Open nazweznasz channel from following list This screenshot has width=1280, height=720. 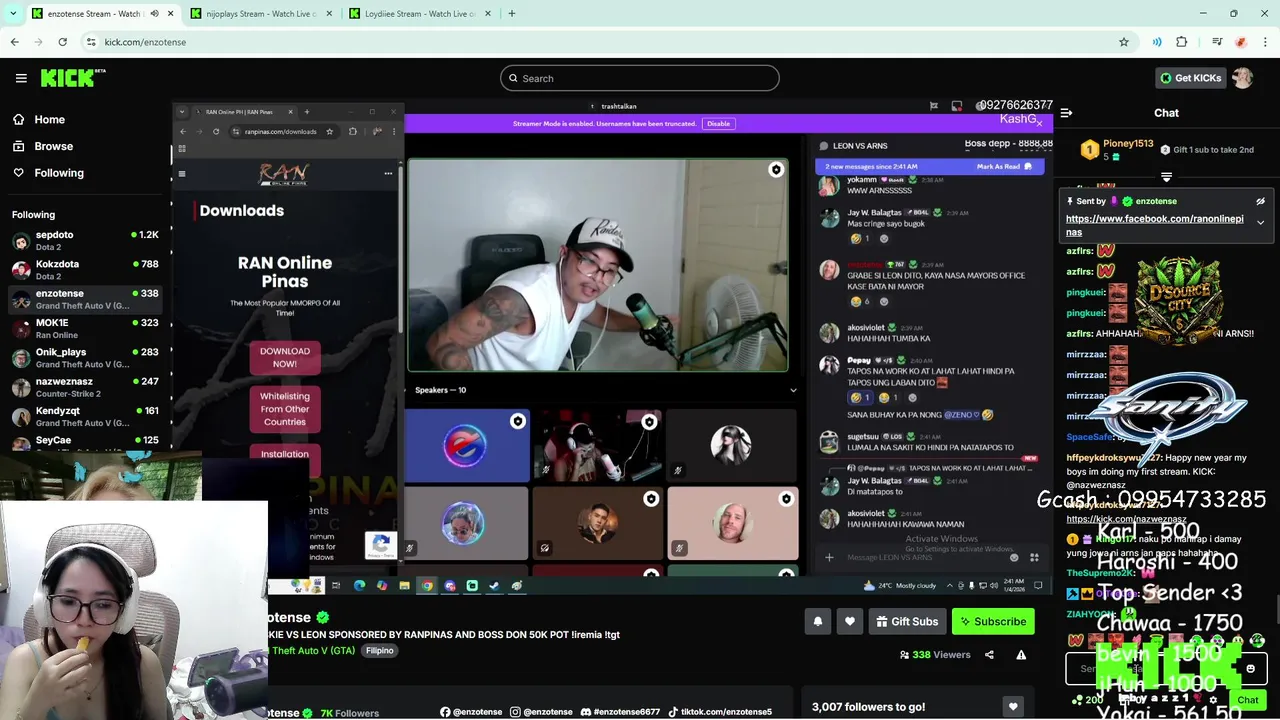[85, 387]
